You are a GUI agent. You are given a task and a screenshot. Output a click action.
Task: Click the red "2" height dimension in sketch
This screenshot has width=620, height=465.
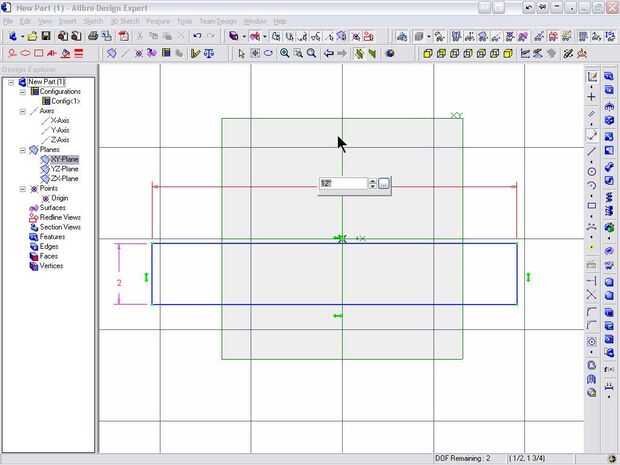[119, 283]
